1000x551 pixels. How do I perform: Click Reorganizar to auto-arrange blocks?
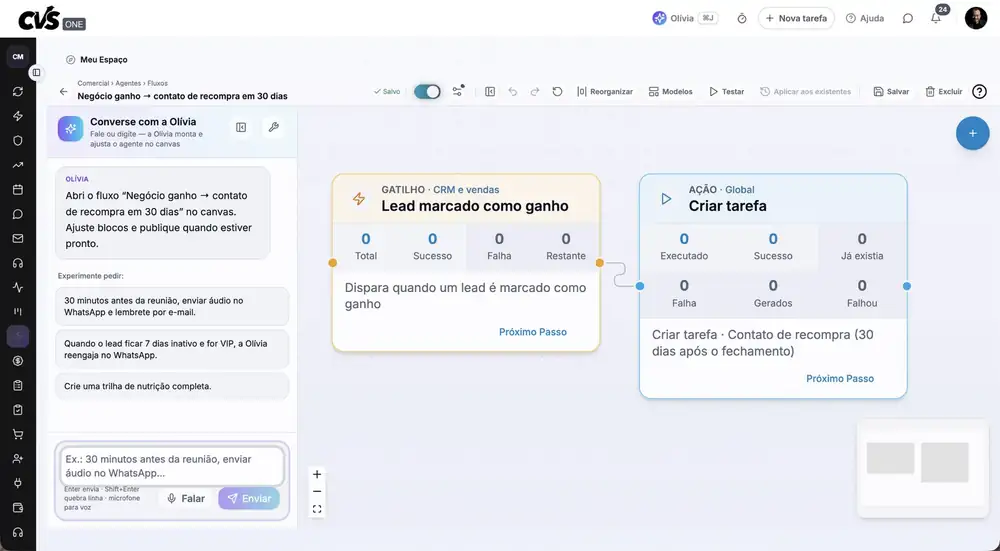605,92
